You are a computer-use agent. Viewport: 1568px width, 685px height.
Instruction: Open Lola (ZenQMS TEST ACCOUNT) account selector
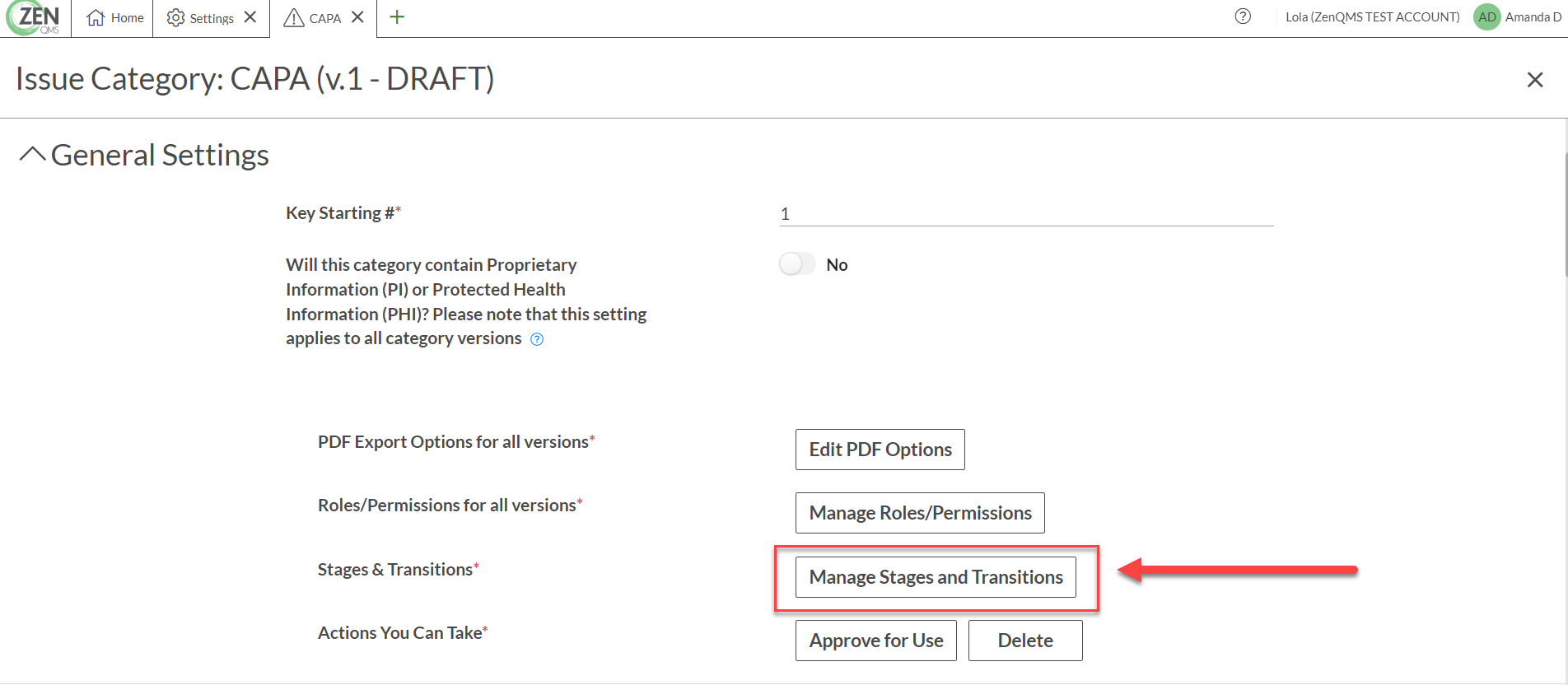pyautogui.click(x=1372, y=17)
